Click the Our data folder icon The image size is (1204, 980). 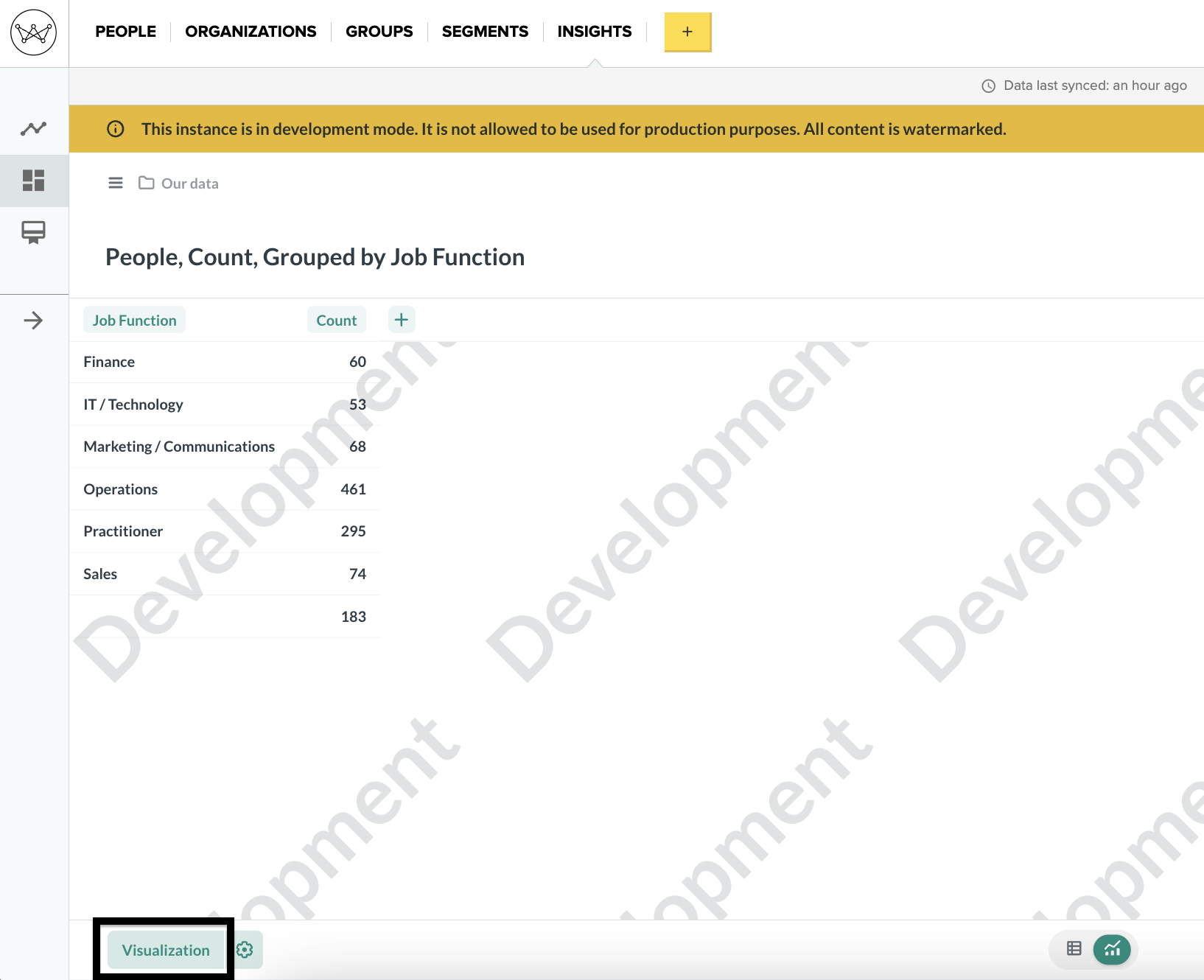point(147,183)
